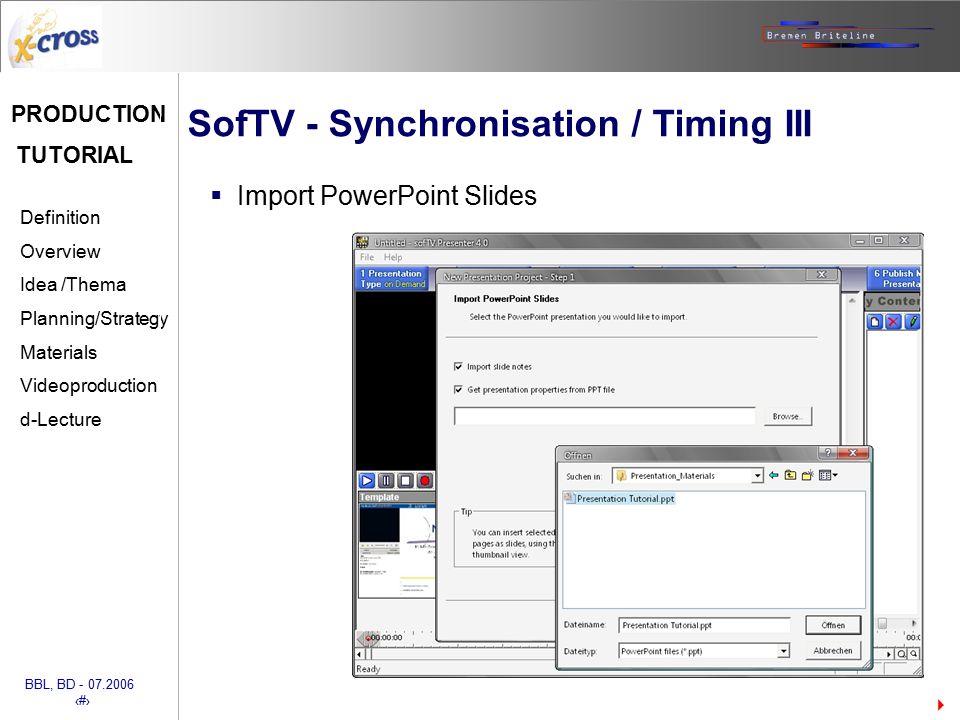Screen dimensions: 960x720
Task: Select the Presentation Tutorial.ppt file icon
Action: coord(568,498)
